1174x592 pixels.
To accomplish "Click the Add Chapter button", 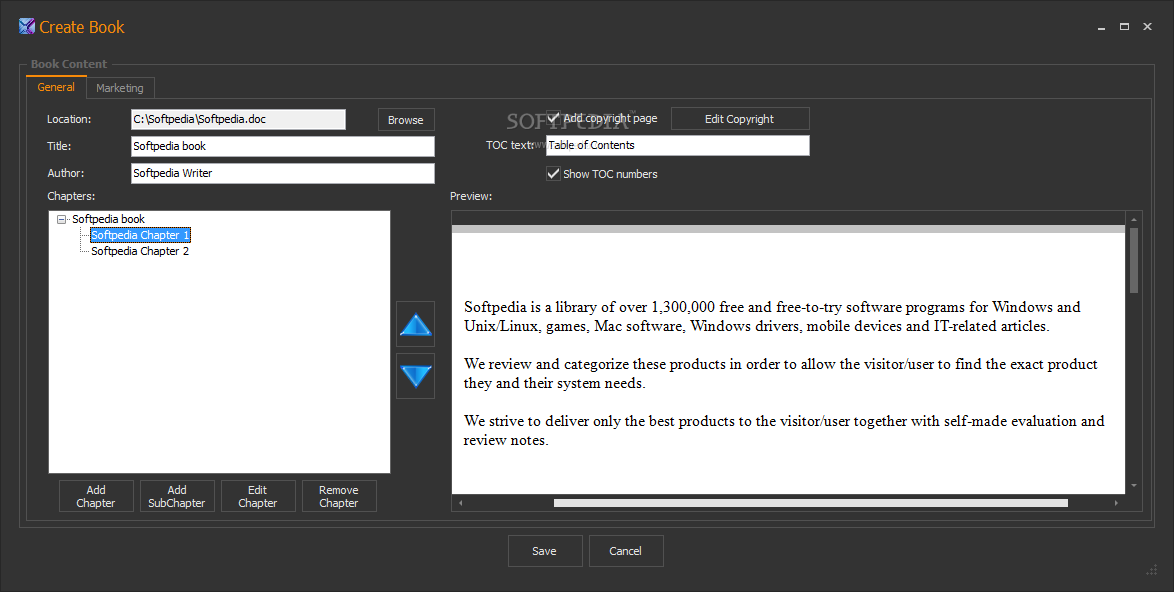I will (96, 496).
